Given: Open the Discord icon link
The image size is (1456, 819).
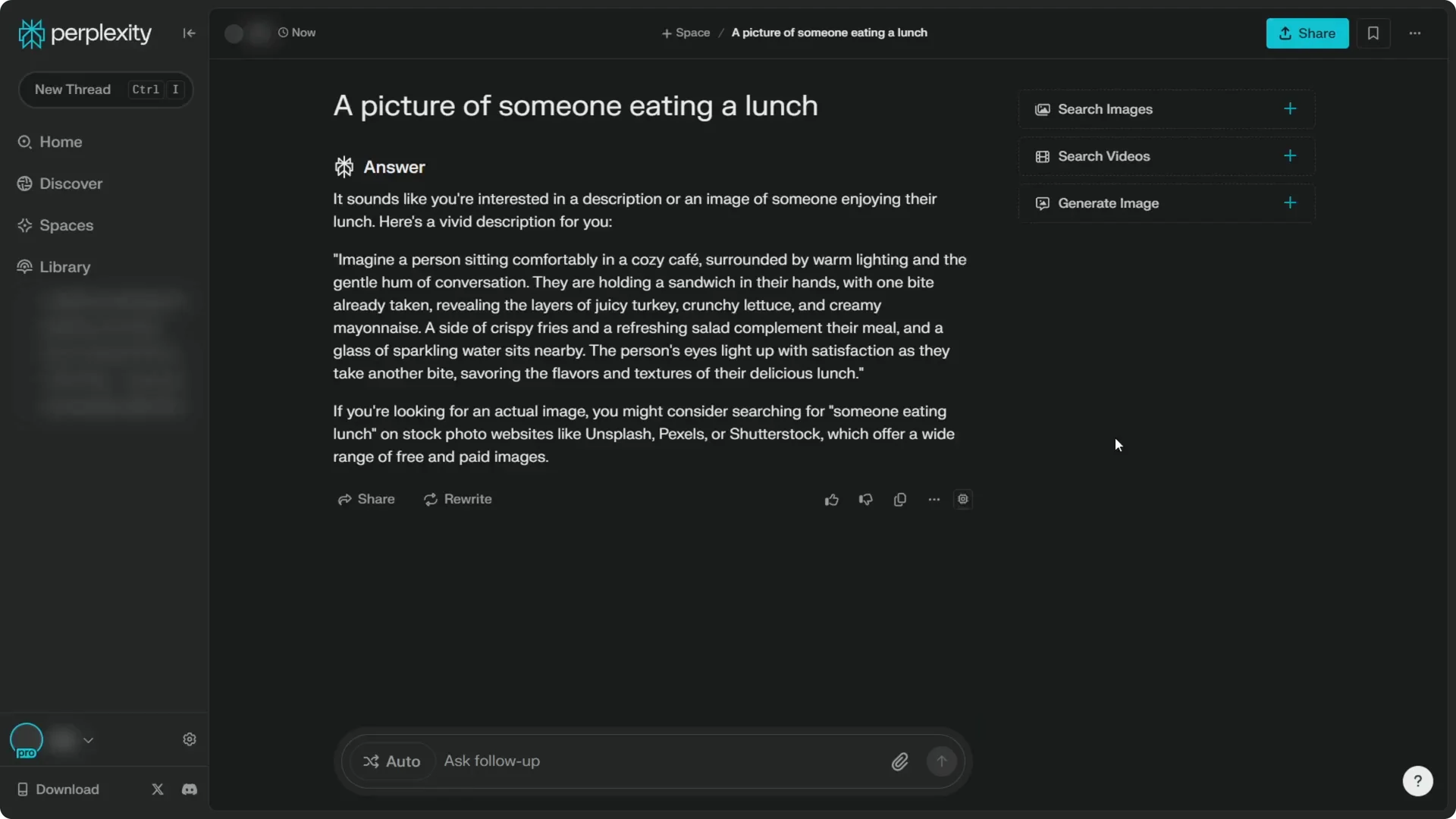Looking at the screenshot, I should pyautogui.click(x=190, y=789).
